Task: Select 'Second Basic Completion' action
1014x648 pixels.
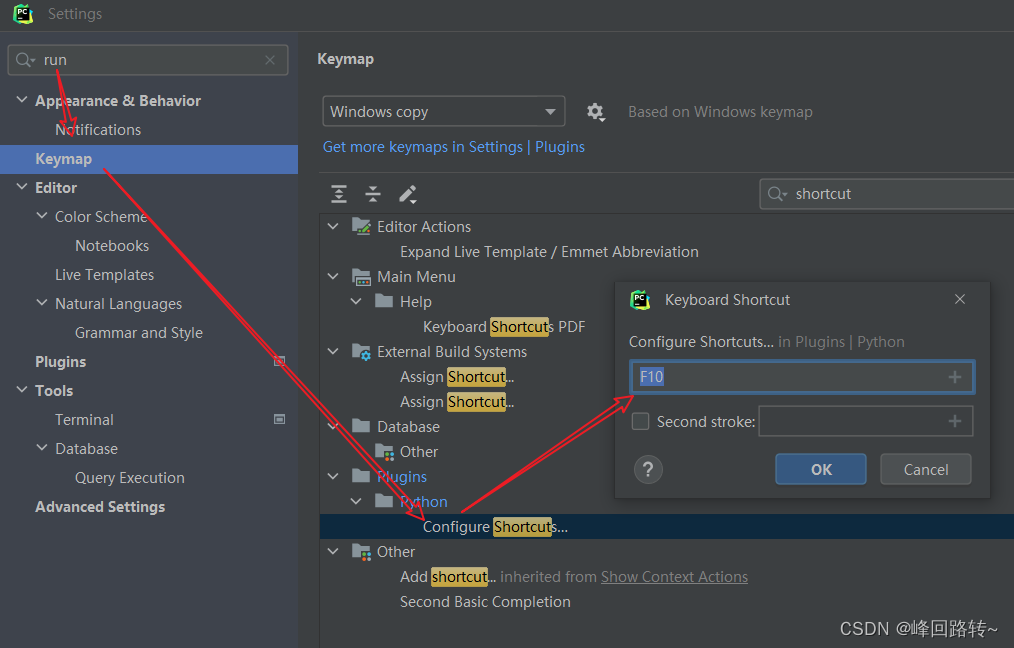Action: point(485,601)
